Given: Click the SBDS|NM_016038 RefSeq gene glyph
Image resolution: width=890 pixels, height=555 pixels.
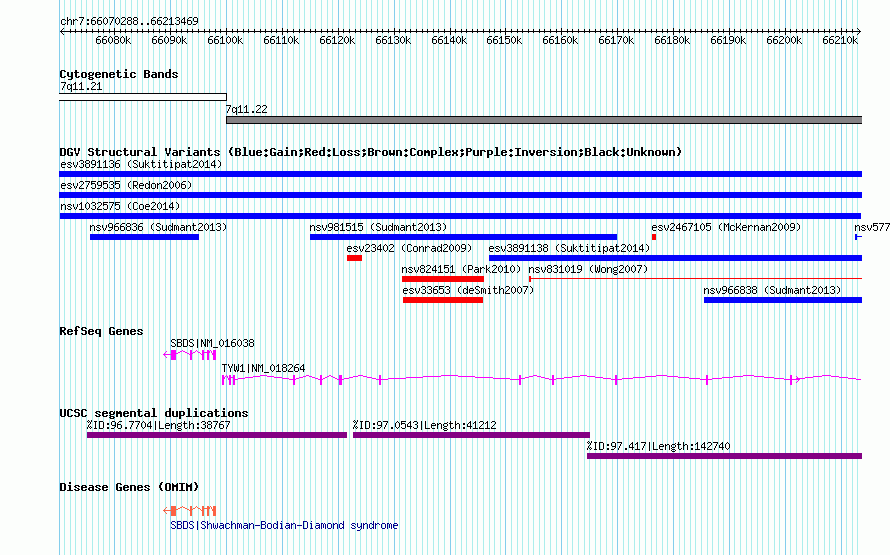Looking at the screenshot, I should 190,355.
